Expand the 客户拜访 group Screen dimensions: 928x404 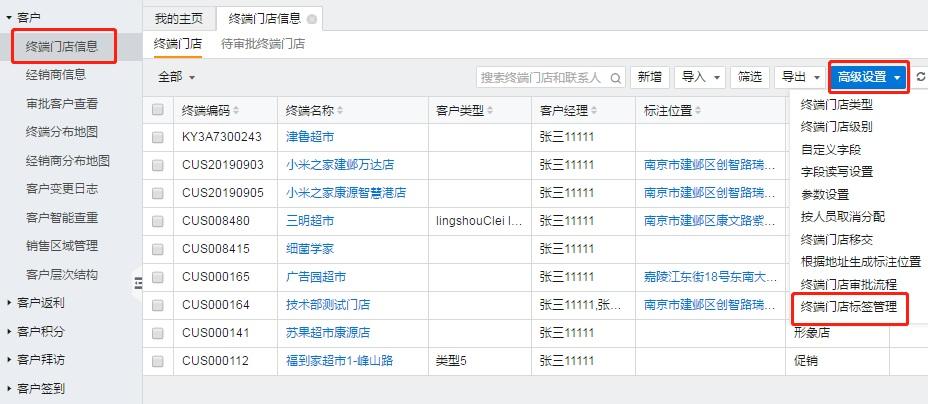tap(9, 360)
